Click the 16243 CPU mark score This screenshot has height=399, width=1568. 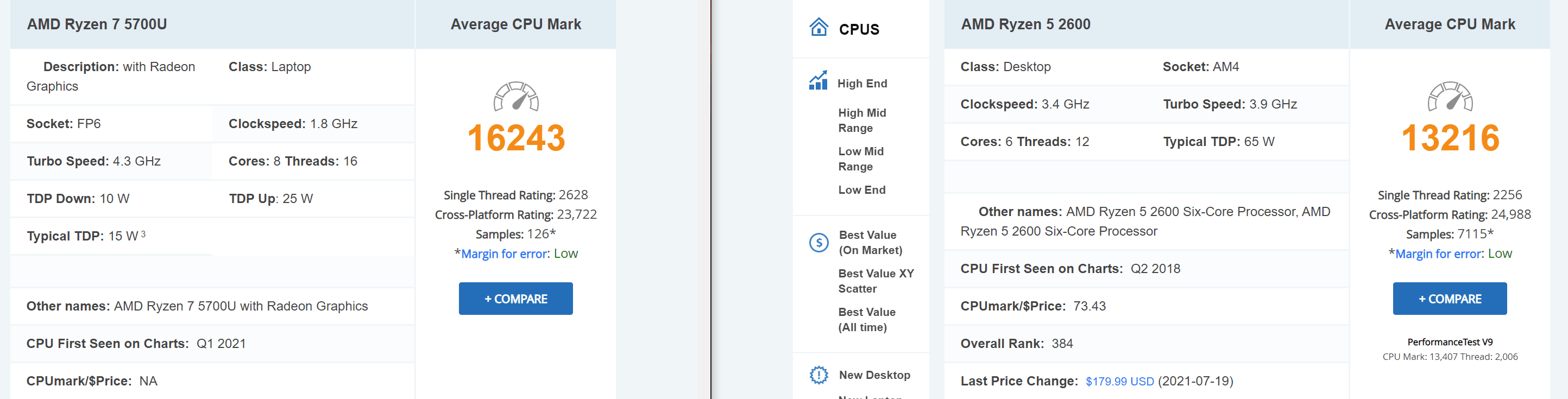[x=516, y=138]
